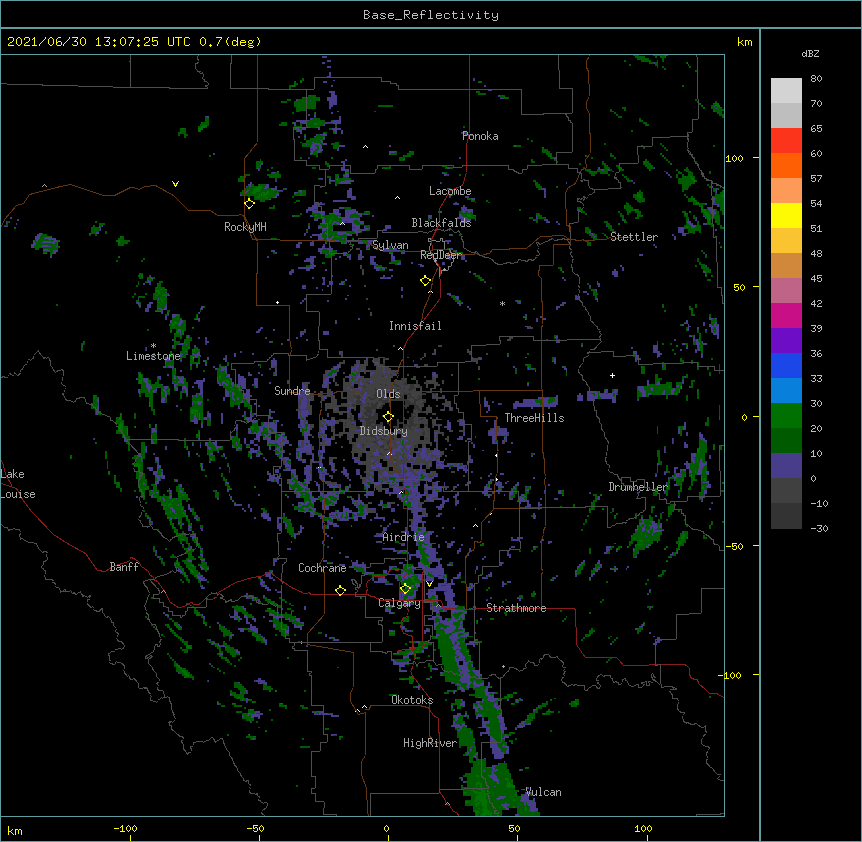Image resolution: width=862 pixels, height=842 pixels.
Task: Click the Lacombe town label
Action: [x=450, y=191]
